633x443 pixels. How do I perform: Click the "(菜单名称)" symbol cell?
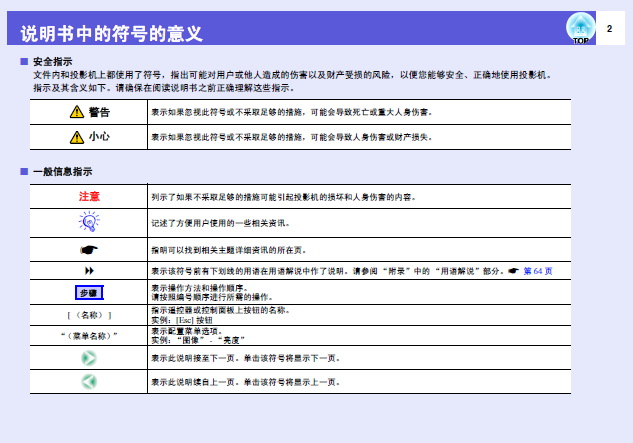(x=90, y=335)
